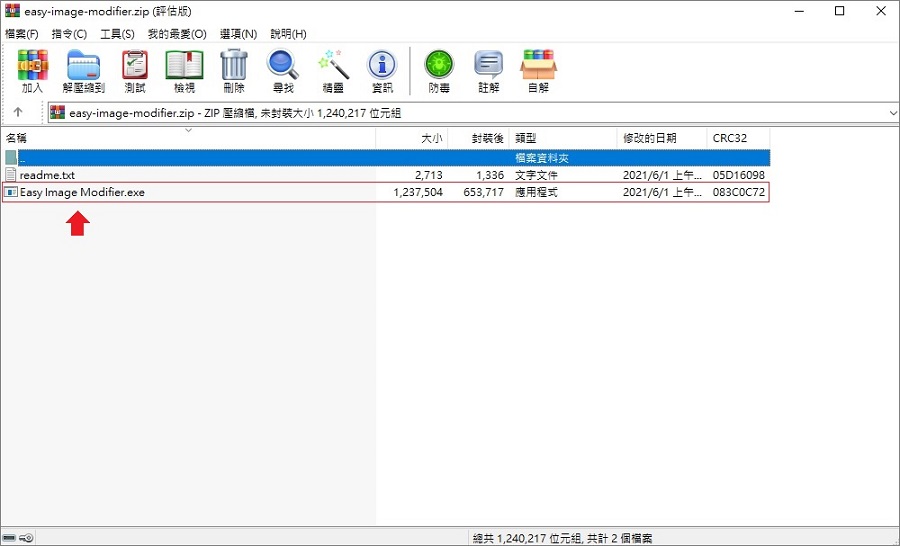Click the 檔案資料夾 label in selected row
The width and height of the screenshot is (900, 546).
click(542, 158)
